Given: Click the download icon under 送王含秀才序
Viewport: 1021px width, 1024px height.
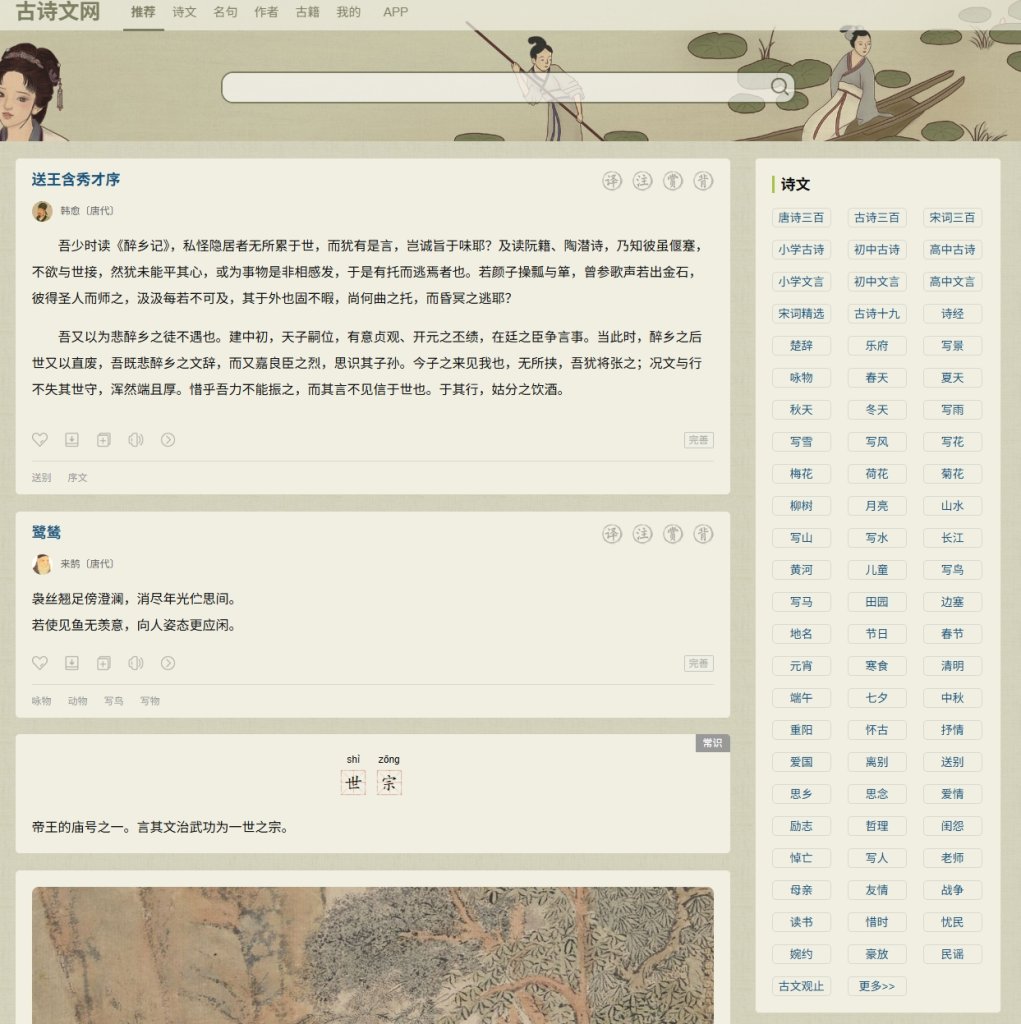Looking at the screenshot, I should click(x=72, y=440).
